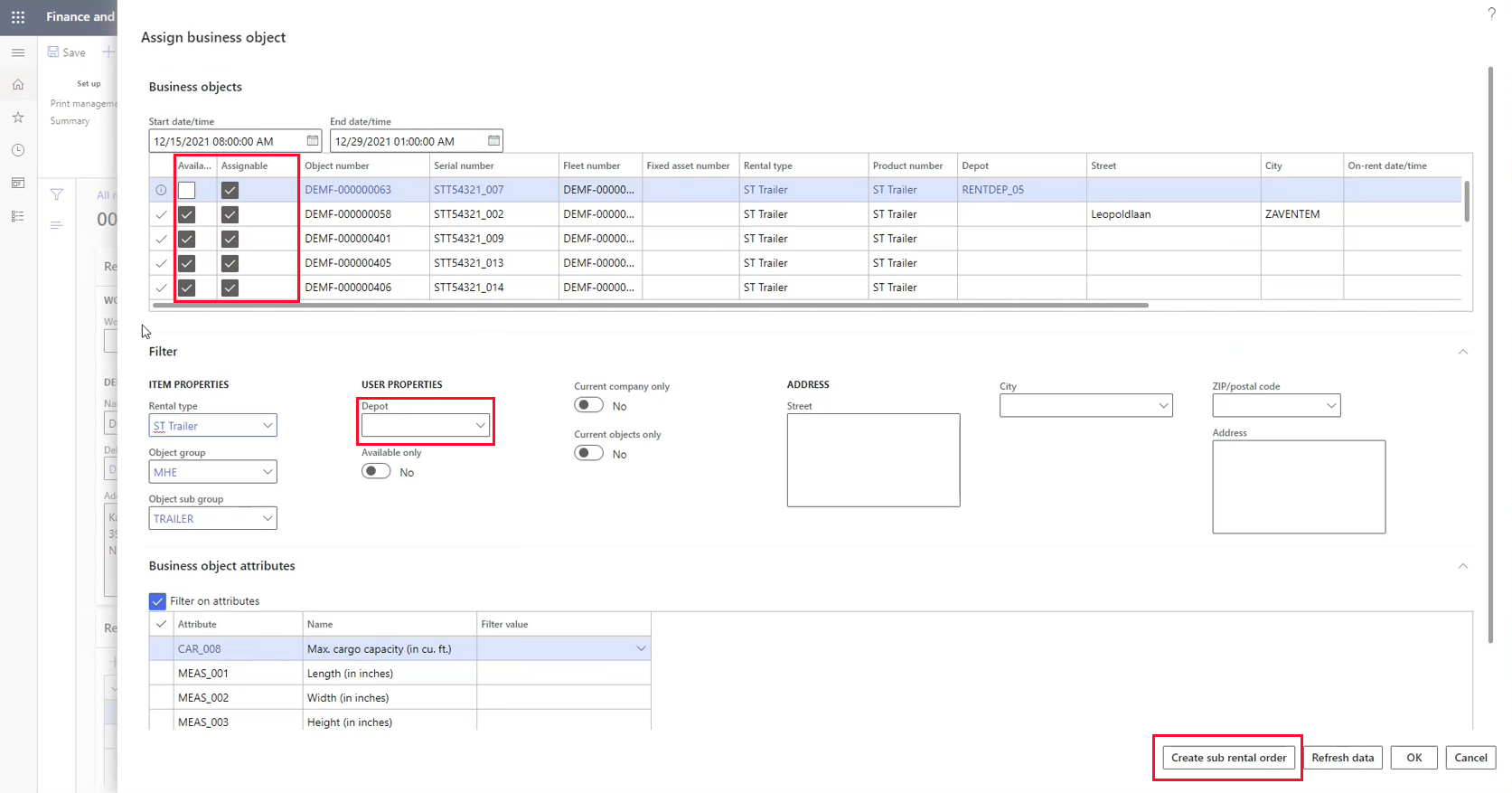Toggle Available checkbox for DEMF-000000063
The height and width of the screenshot is (793, 1512).
point(186,190)
